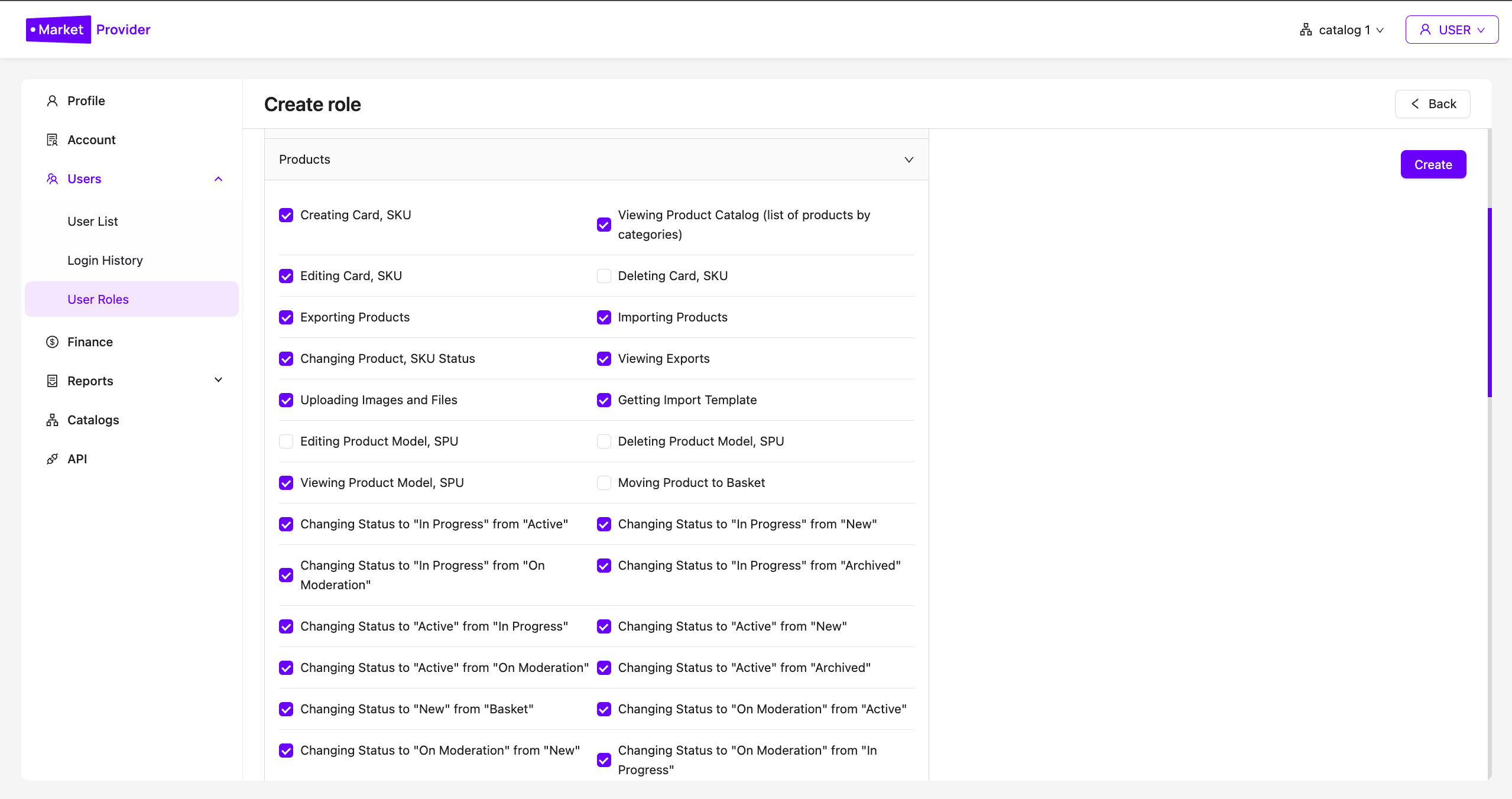Check Moving Product to Basket
Image resolution: width=1512 pixels, height=799 pixels.
[603, 483]
